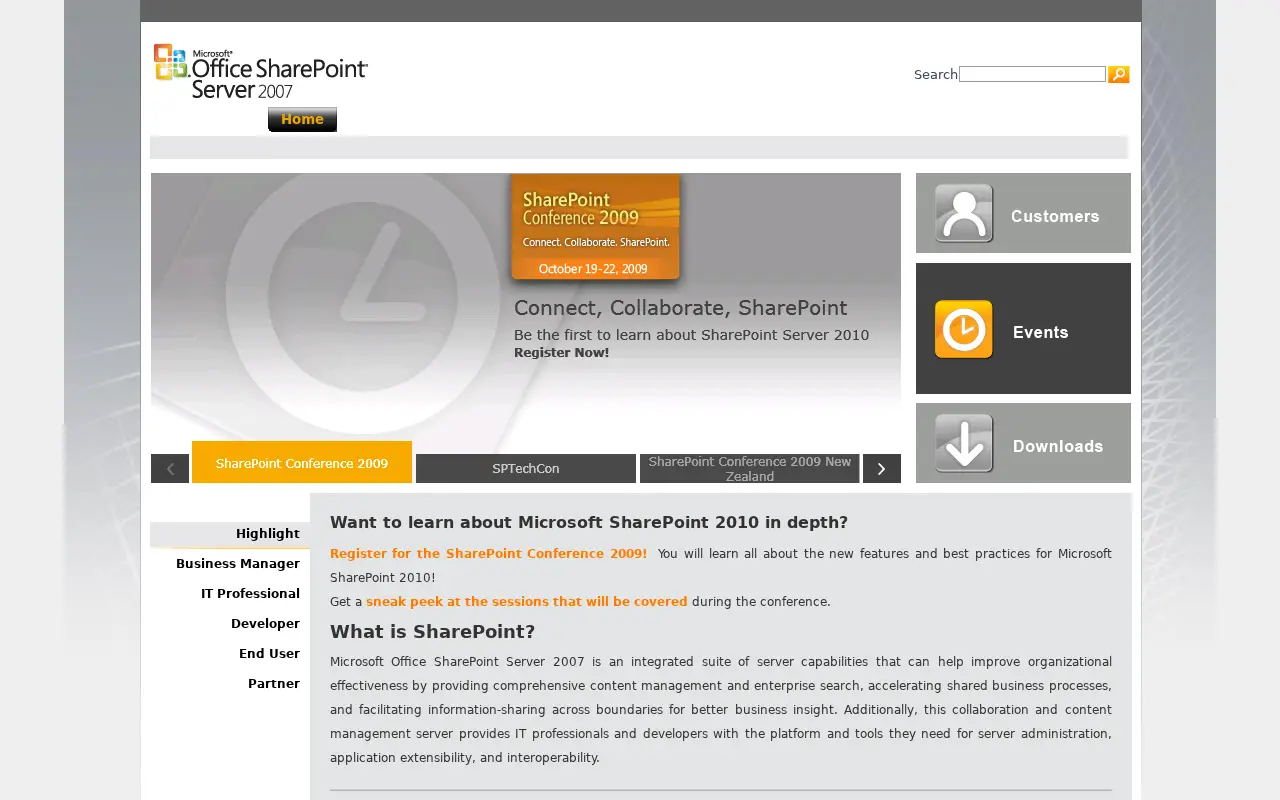
Task: Follow Register for the SharePoint Conference 2009 link
Action: pos(488,554)
